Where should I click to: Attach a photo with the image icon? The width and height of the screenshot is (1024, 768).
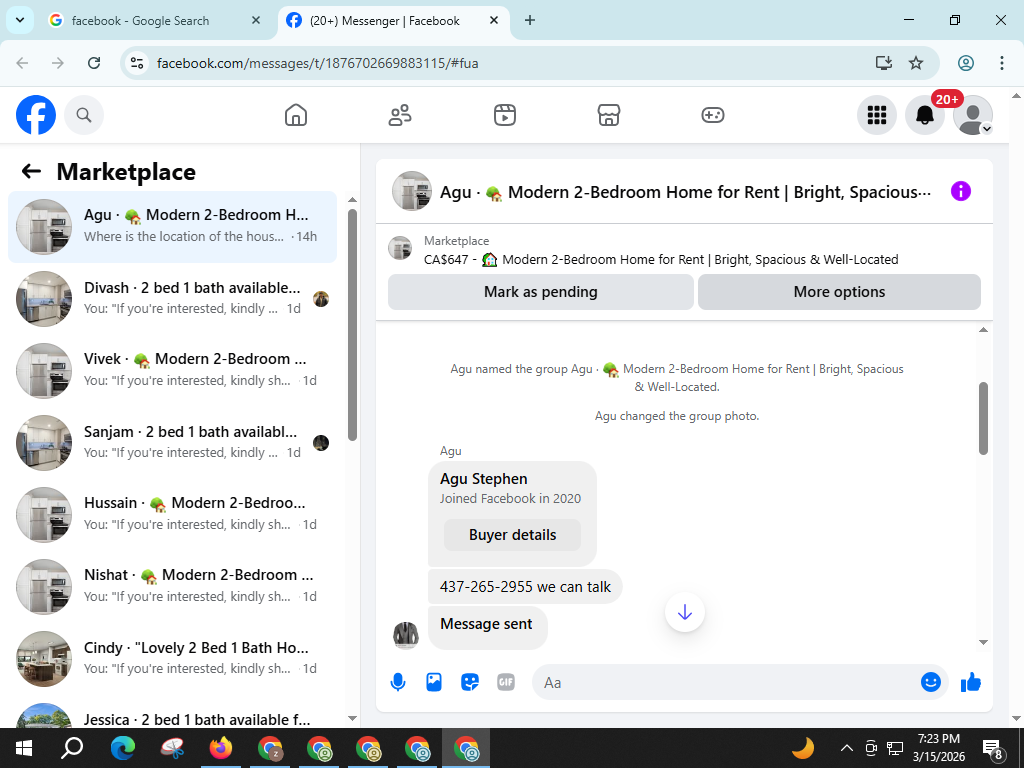[434, 682]
